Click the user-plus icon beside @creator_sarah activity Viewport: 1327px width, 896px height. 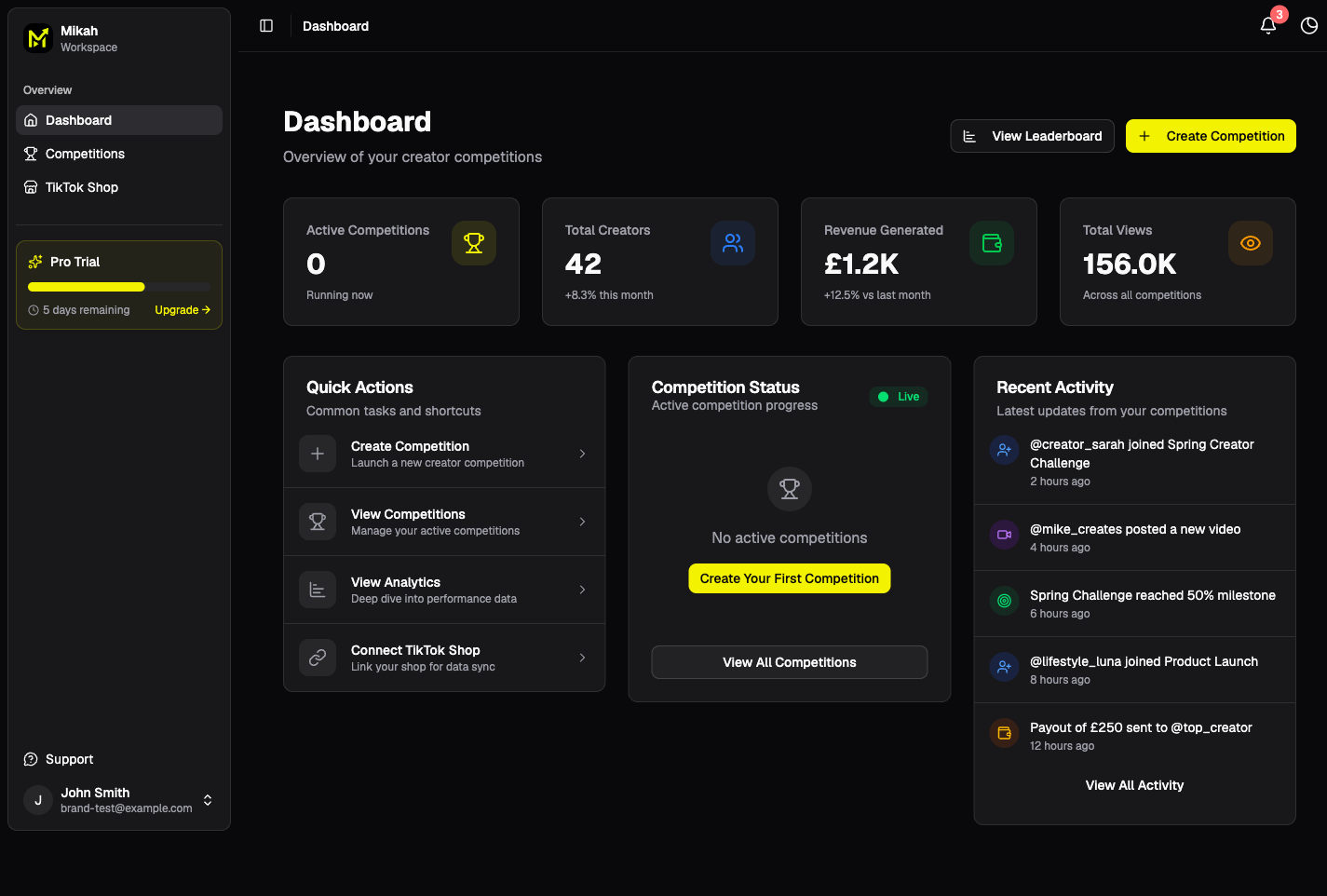pyautogui.click(x=1004, y=451)
